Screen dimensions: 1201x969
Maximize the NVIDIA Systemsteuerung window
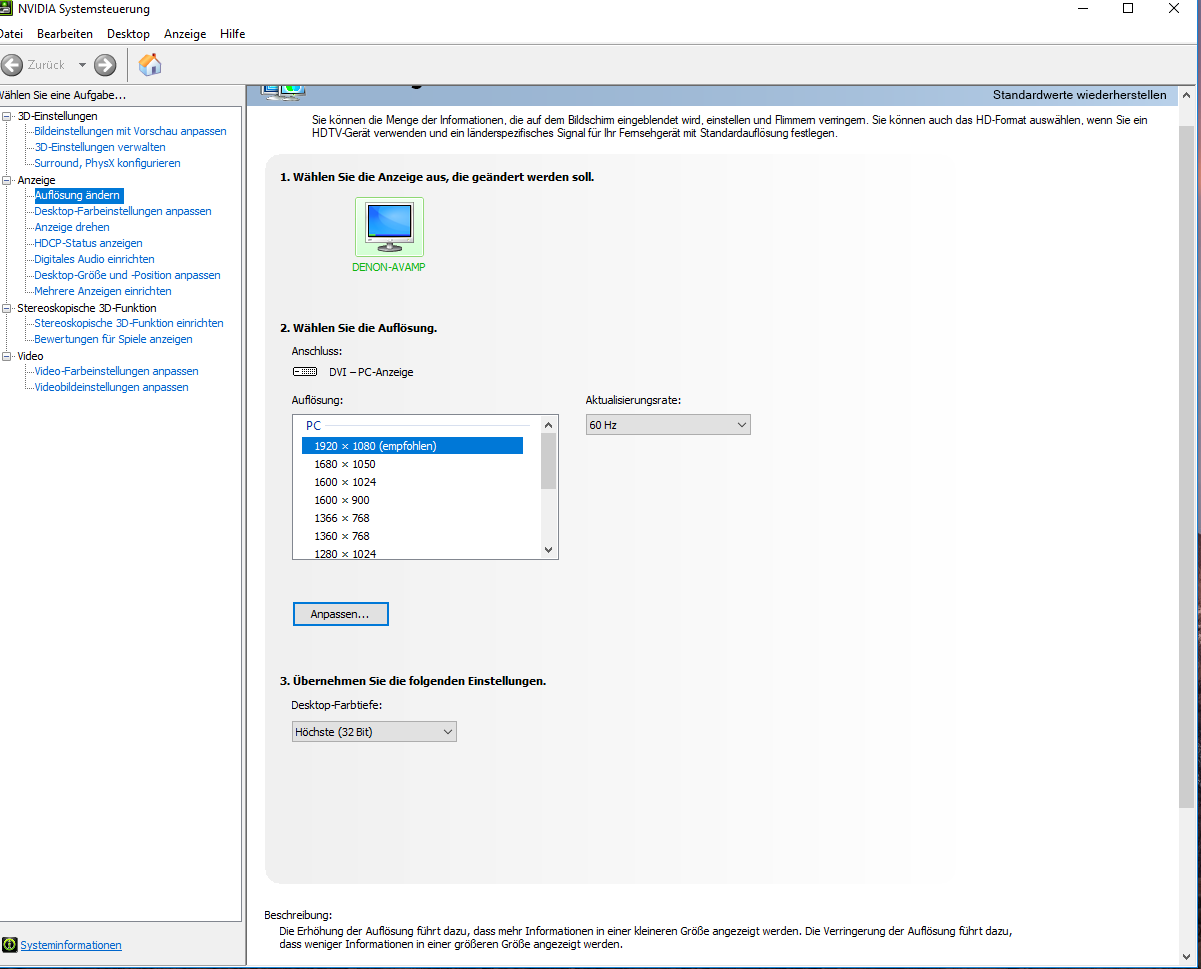point(1128,9)
